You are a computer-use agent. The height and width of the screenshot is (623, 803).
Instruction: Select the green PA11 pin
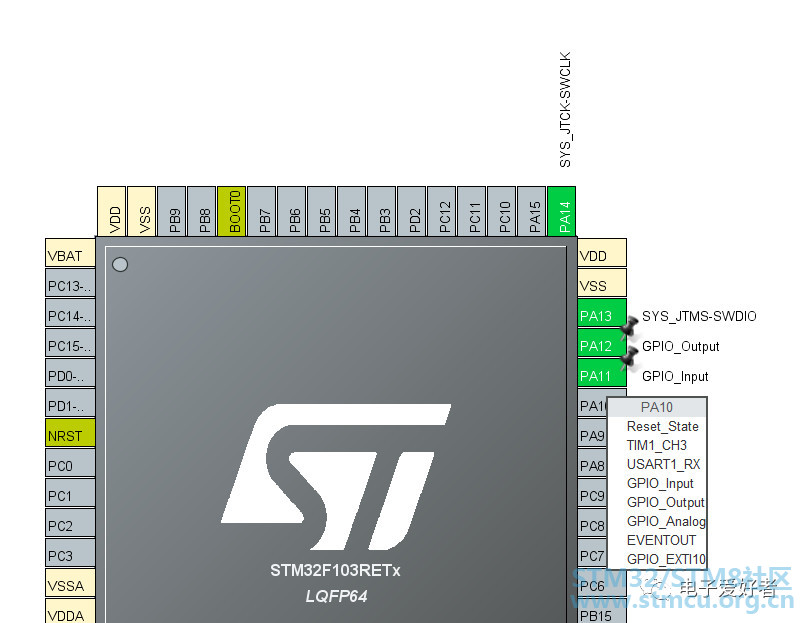coord(602,373)
